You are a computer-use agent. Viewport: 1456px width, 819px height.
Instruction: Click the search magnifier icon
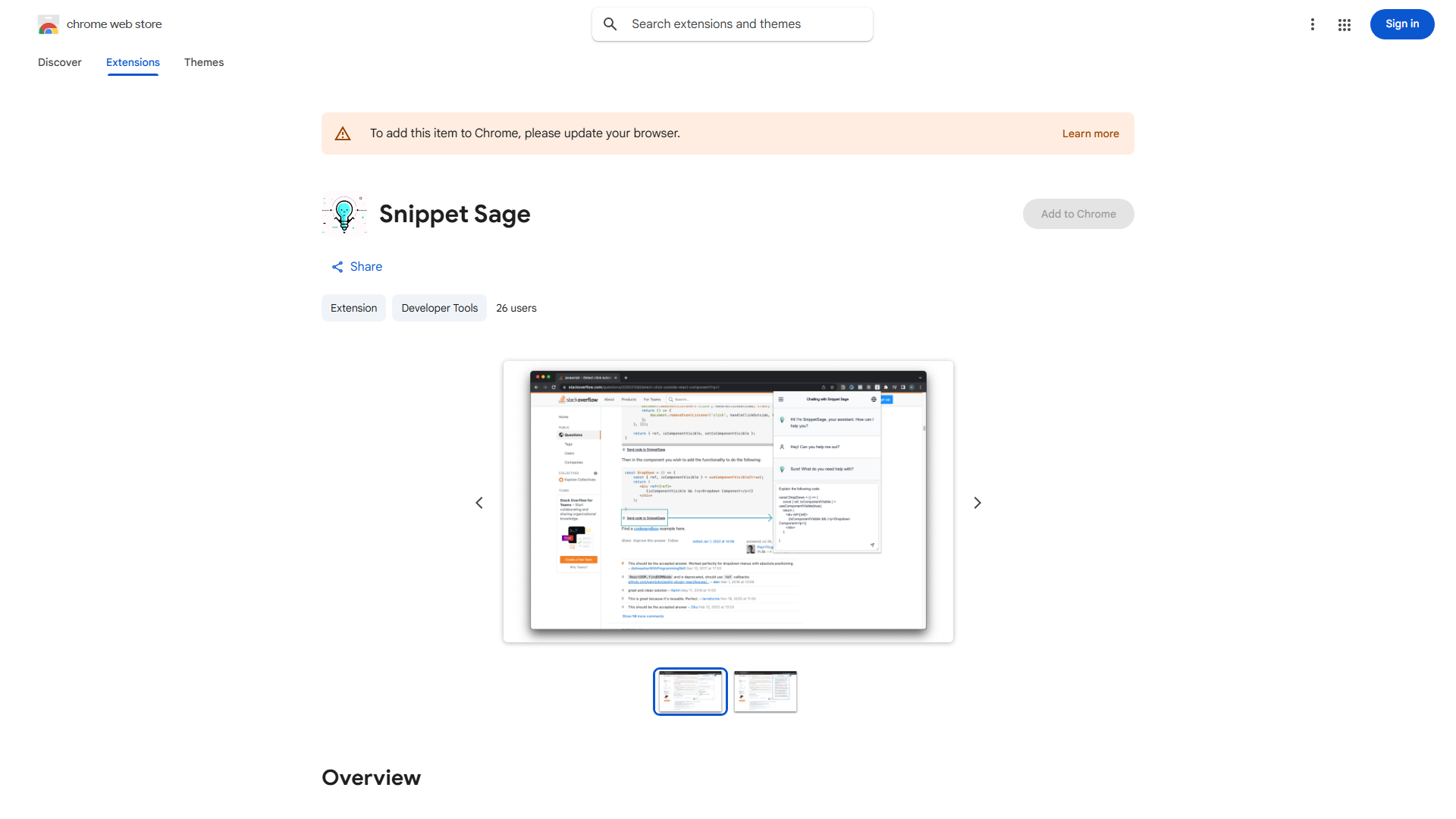[x=610, y=24]
